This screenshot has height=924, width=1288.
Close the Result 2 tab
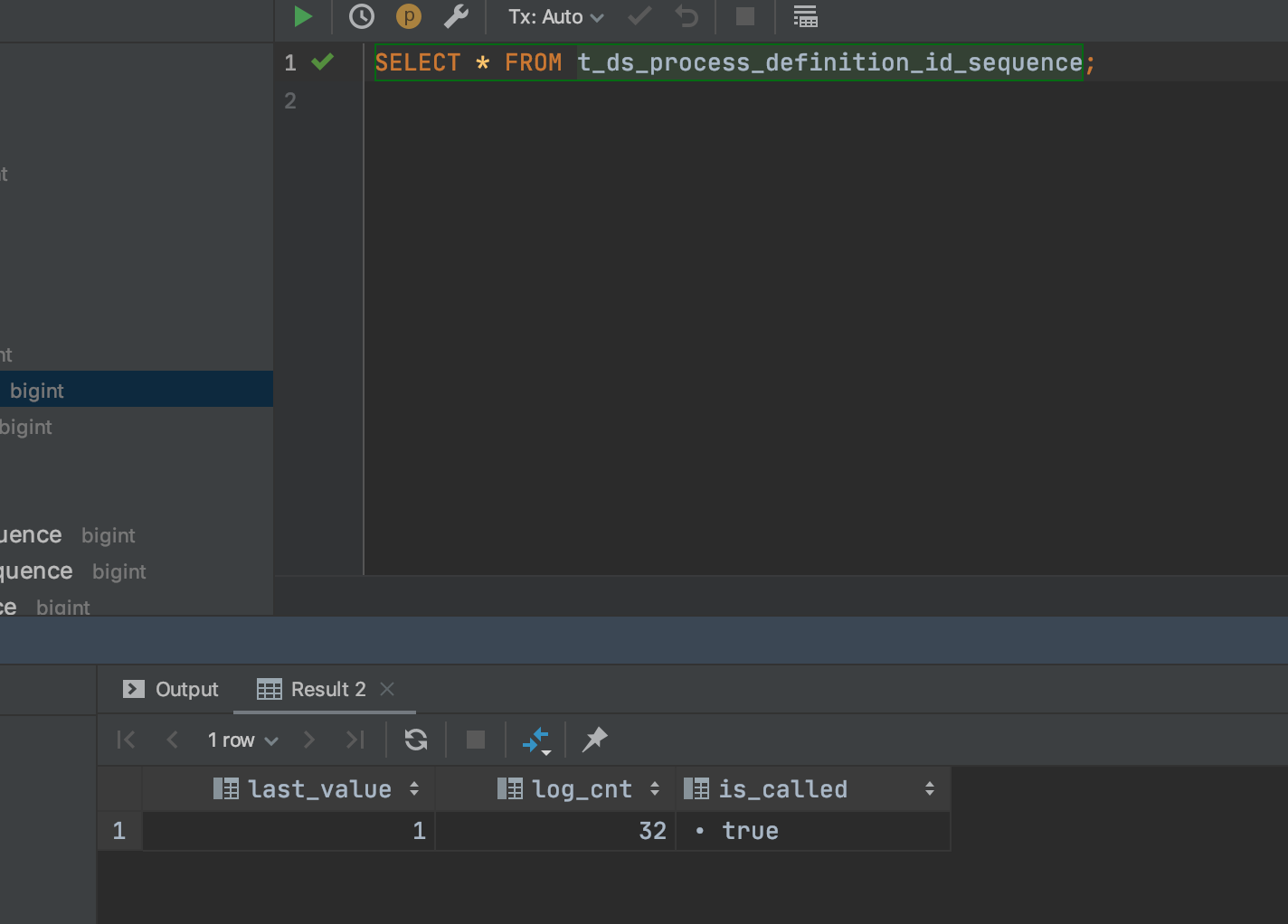point(387,689)
